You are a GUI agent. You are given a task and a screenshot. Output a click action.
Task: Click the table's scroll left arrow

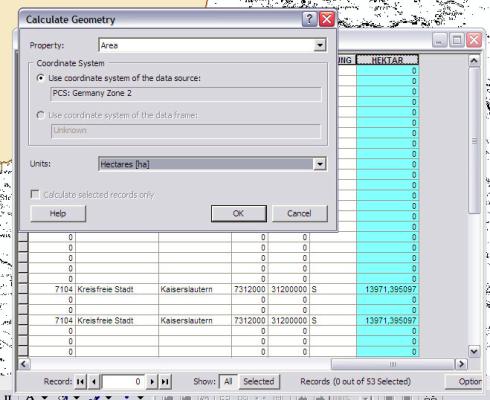(x=24, y=364)
